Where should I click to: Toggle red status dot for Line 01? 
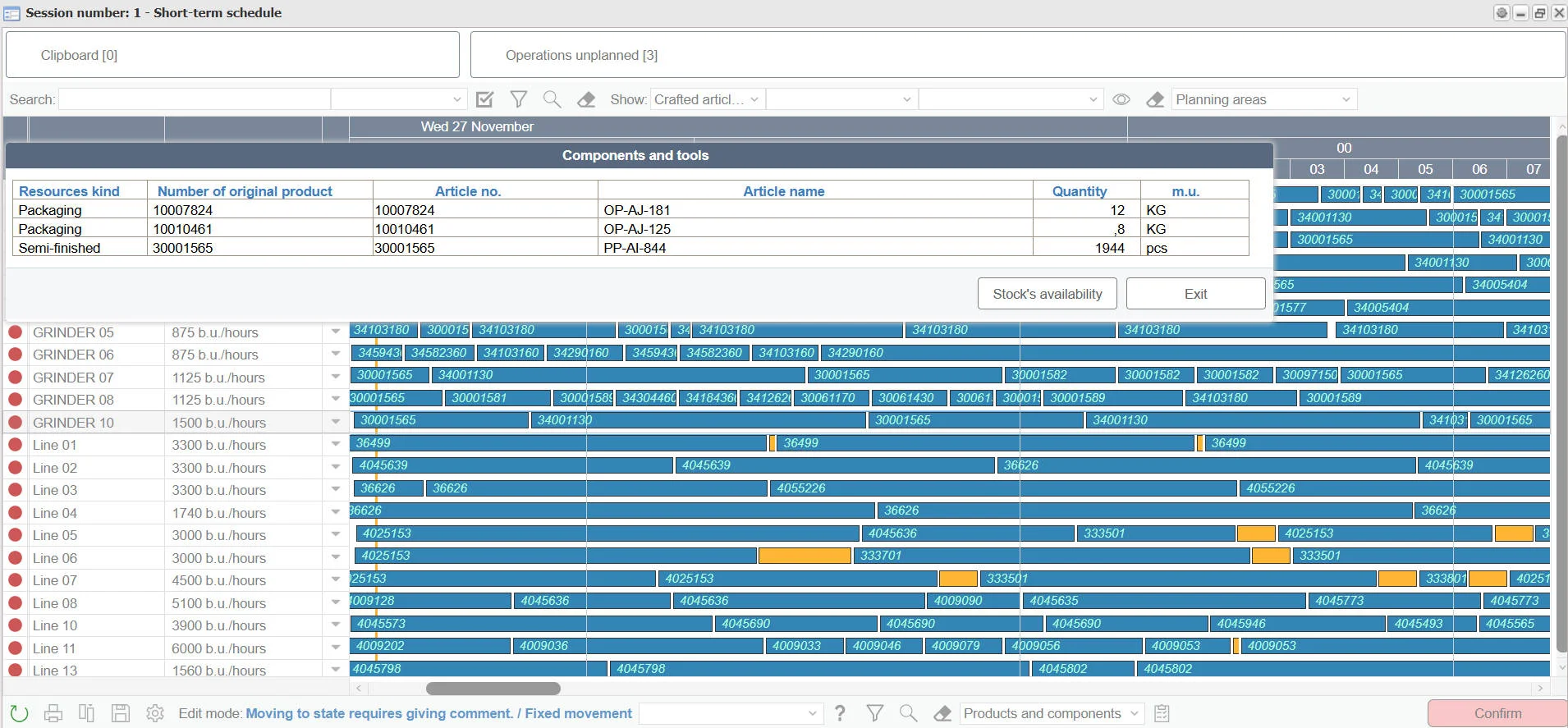click(x=15, y=445)
